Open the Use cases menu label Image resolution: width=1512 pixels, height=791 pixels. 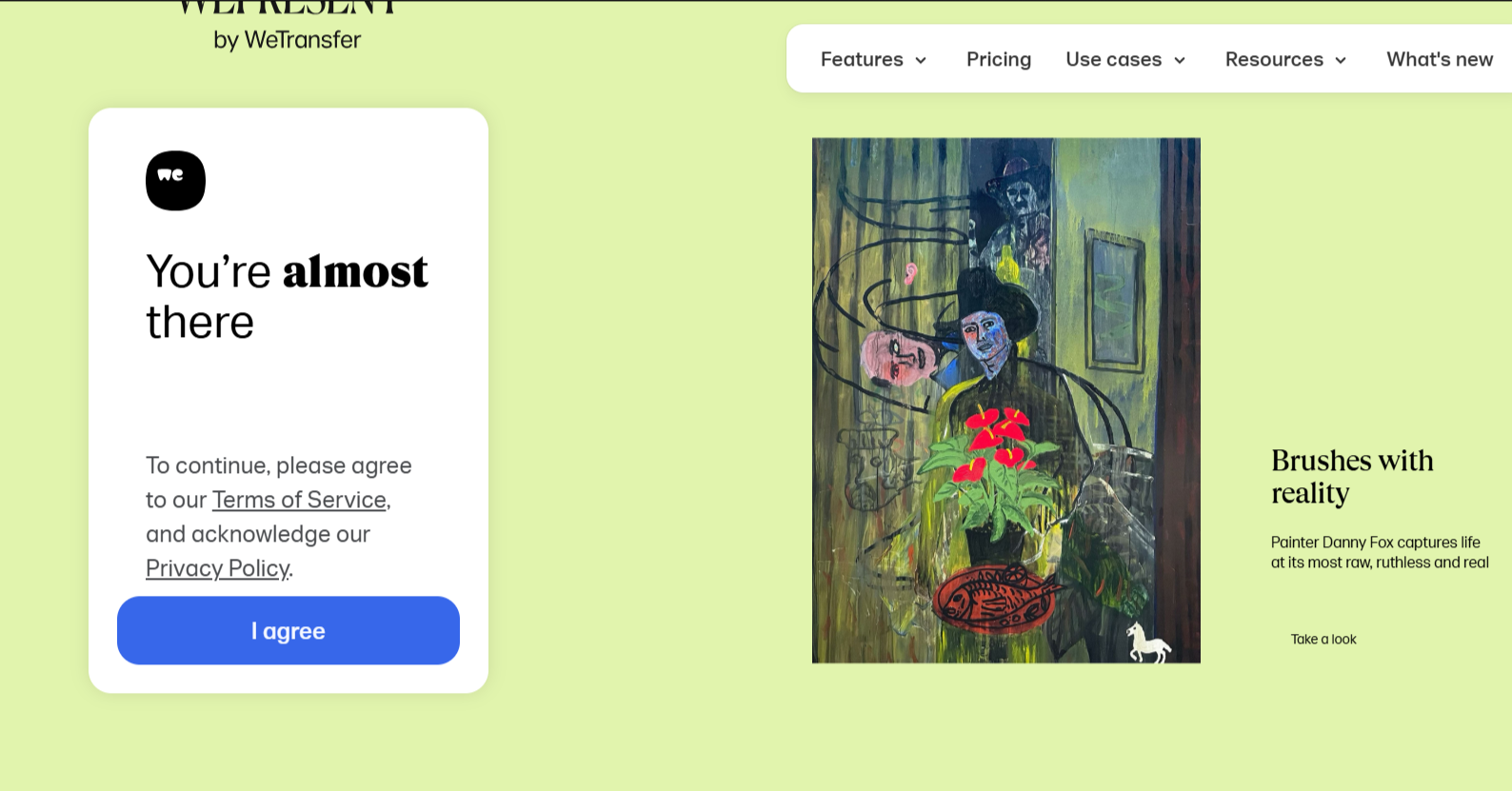coord(1113,59)
